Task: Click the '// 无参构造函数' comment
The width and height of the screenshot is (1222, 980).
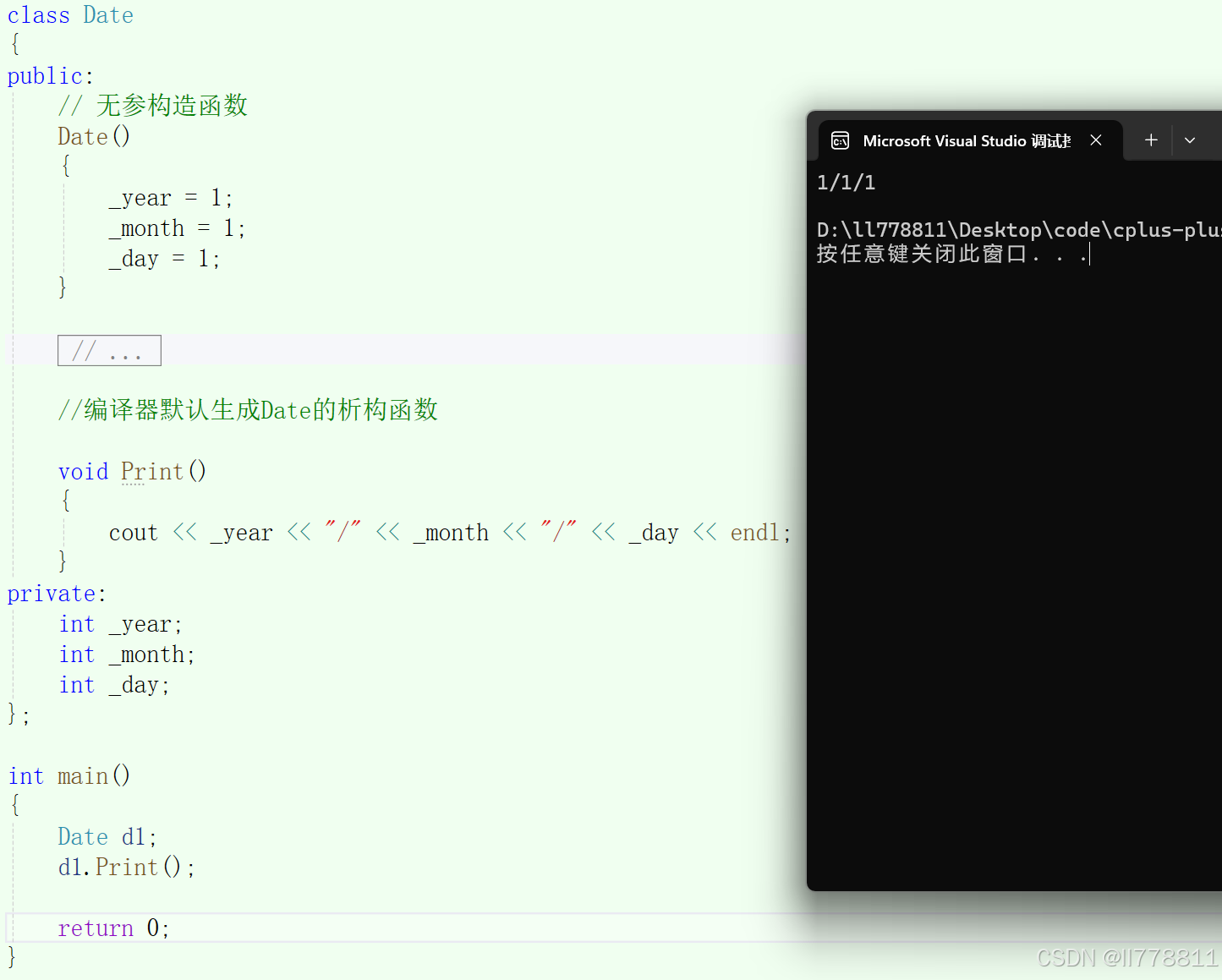Action: point(153,106)
